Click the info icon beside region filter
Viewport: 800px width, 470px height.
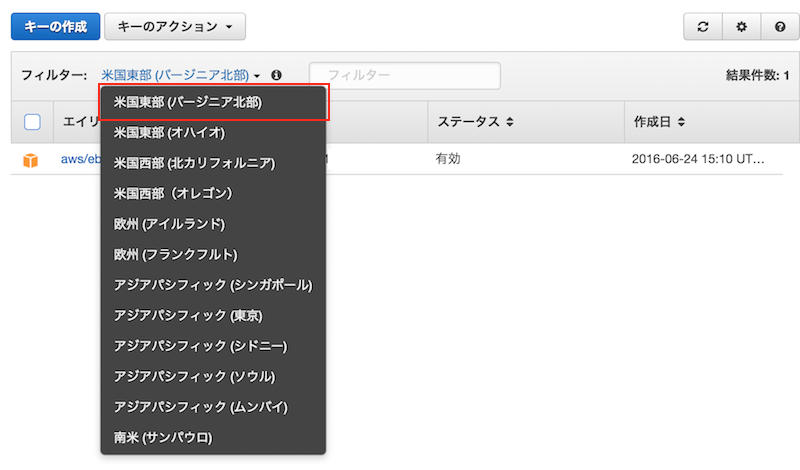(276, 76)
